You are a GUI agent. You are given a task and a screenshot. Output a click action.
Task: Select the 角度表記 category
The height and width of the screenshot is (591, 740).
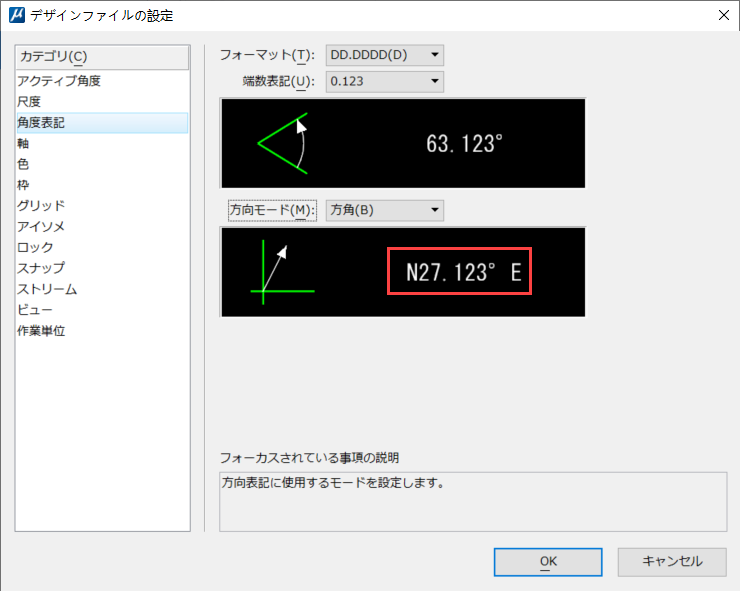[x=102, y=123]
